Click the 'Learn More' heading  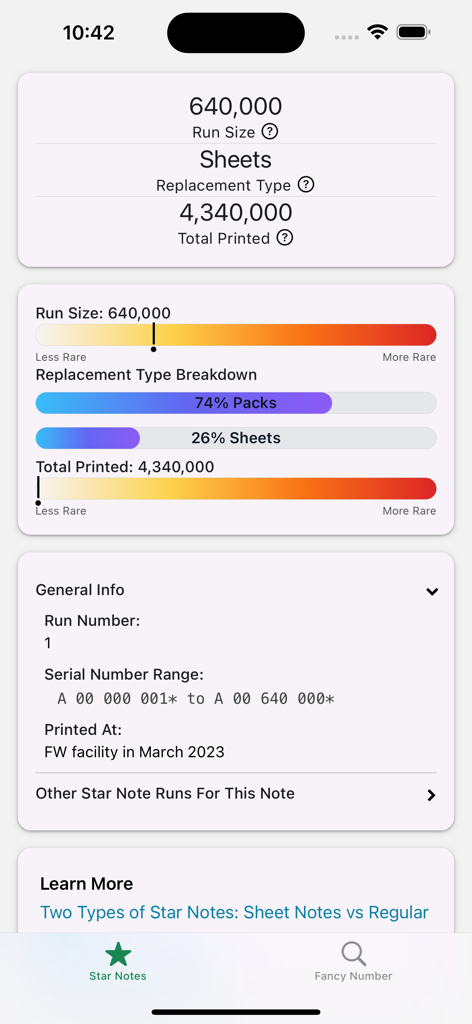pos(87,884)
